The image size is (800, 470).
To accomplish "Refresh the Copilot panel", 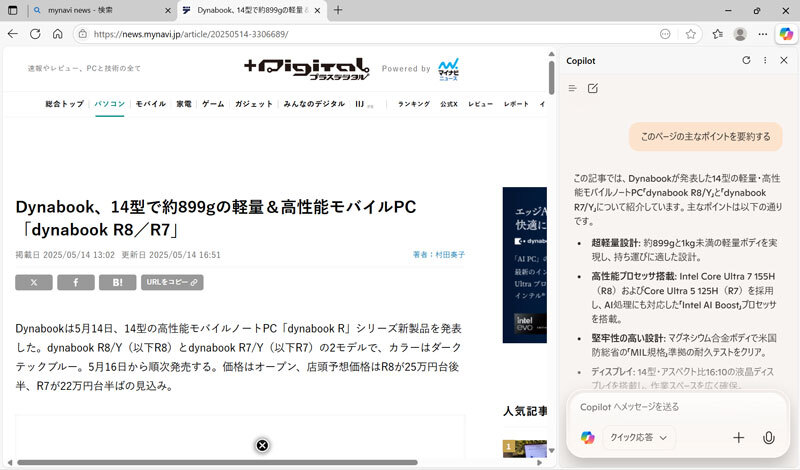I will (746, 60).
